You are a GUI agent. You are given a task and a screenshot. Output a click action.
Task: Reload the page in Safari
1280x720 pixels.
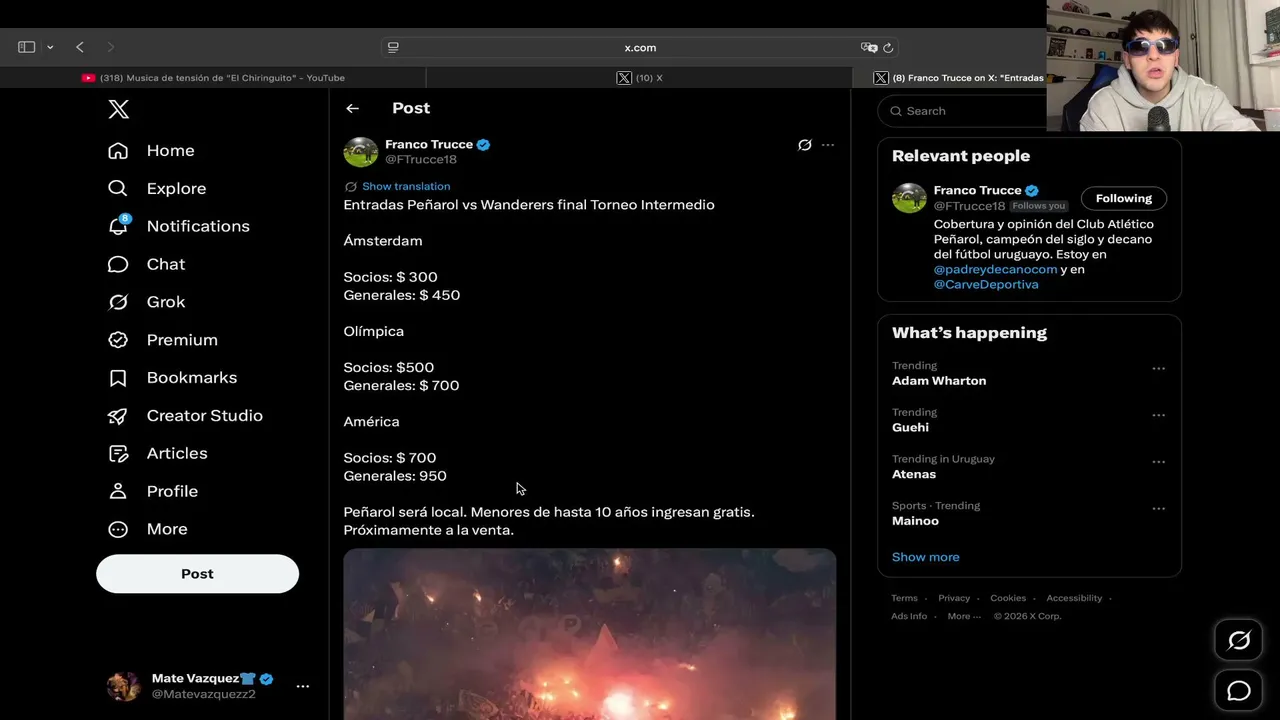click(x=888, y=47)
